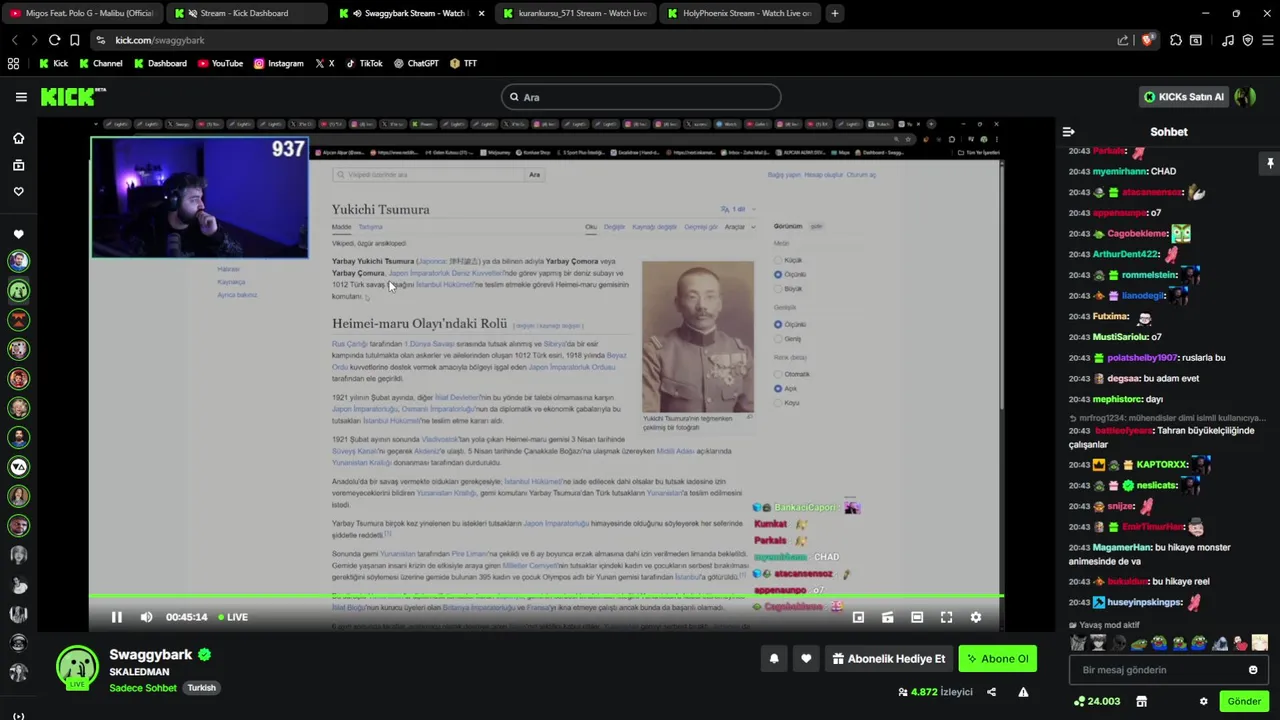Image resolution: width=1280 pixels, height=720 pixels.
Task: Open the Brave Shields icon
Action: tap(1148, 40)
